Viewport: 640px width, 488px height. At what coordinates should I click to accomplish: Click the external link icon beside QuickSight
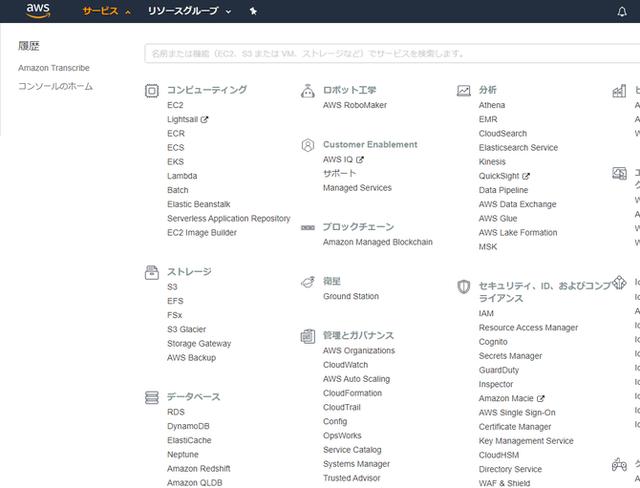(x=526, y=176)
